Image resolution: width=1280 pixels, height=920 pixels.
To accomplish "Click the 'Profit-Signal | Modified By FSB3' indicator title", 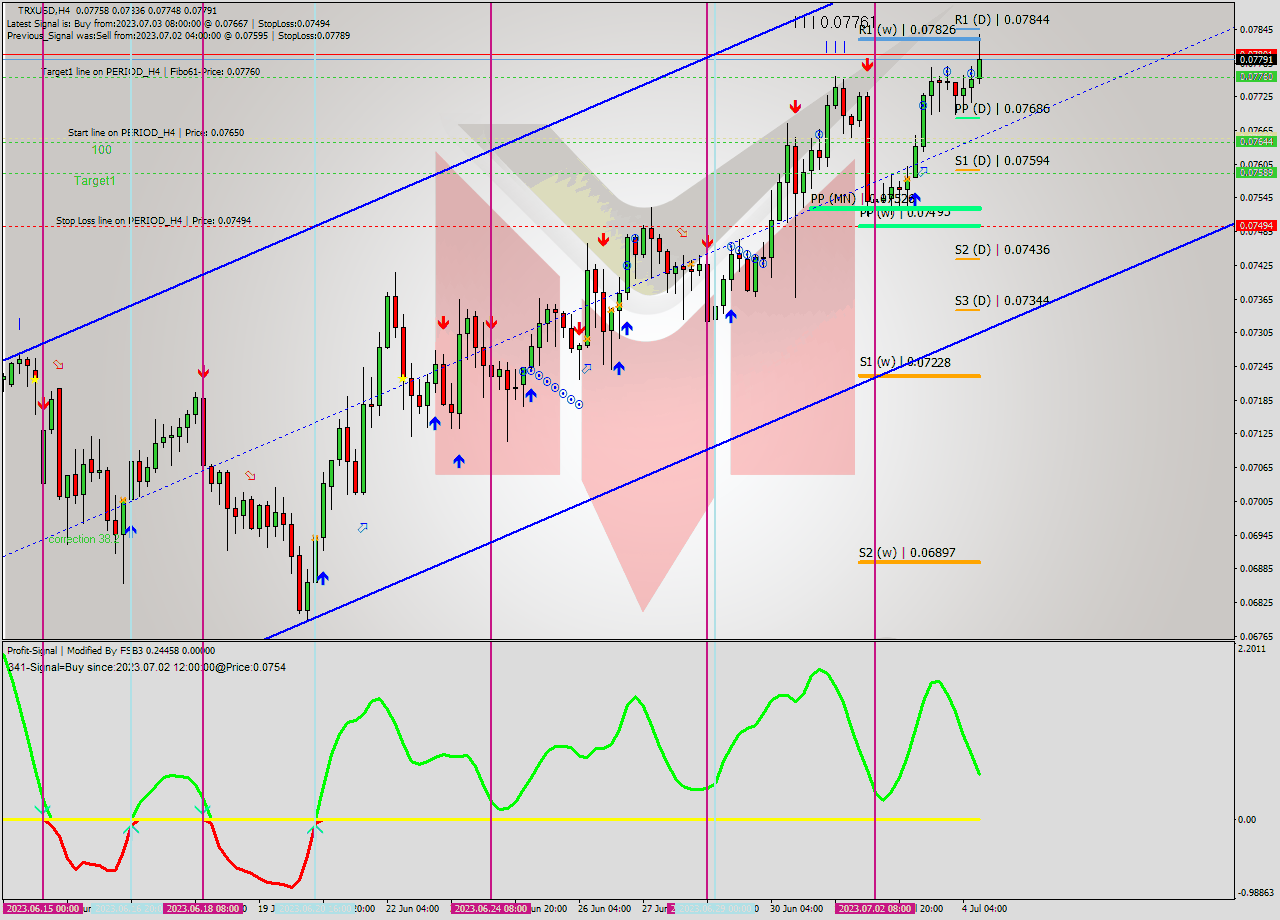I will (x=111, y=650).
